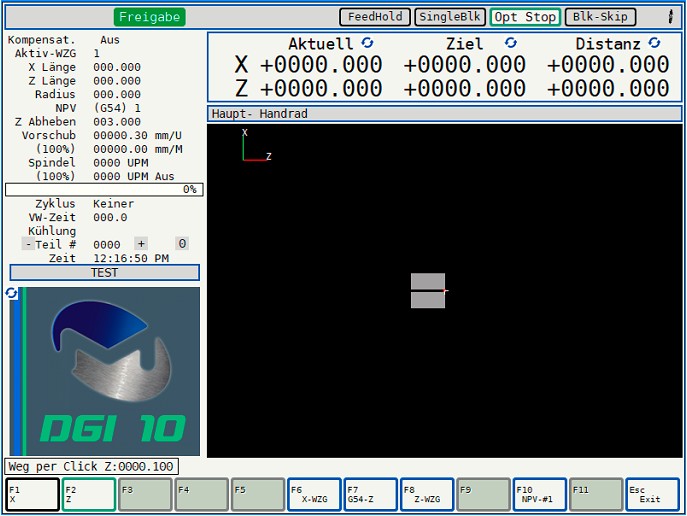Click the empty F5 softkey

258,495
